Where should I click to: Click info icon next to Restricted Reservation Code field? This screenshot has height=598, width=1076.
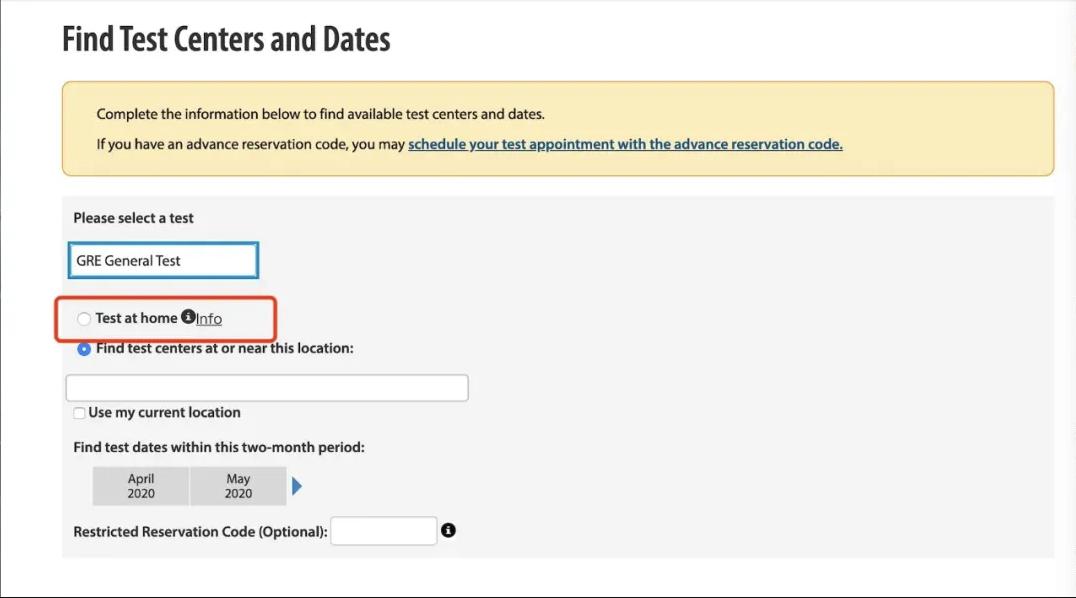tap(448, 530)
